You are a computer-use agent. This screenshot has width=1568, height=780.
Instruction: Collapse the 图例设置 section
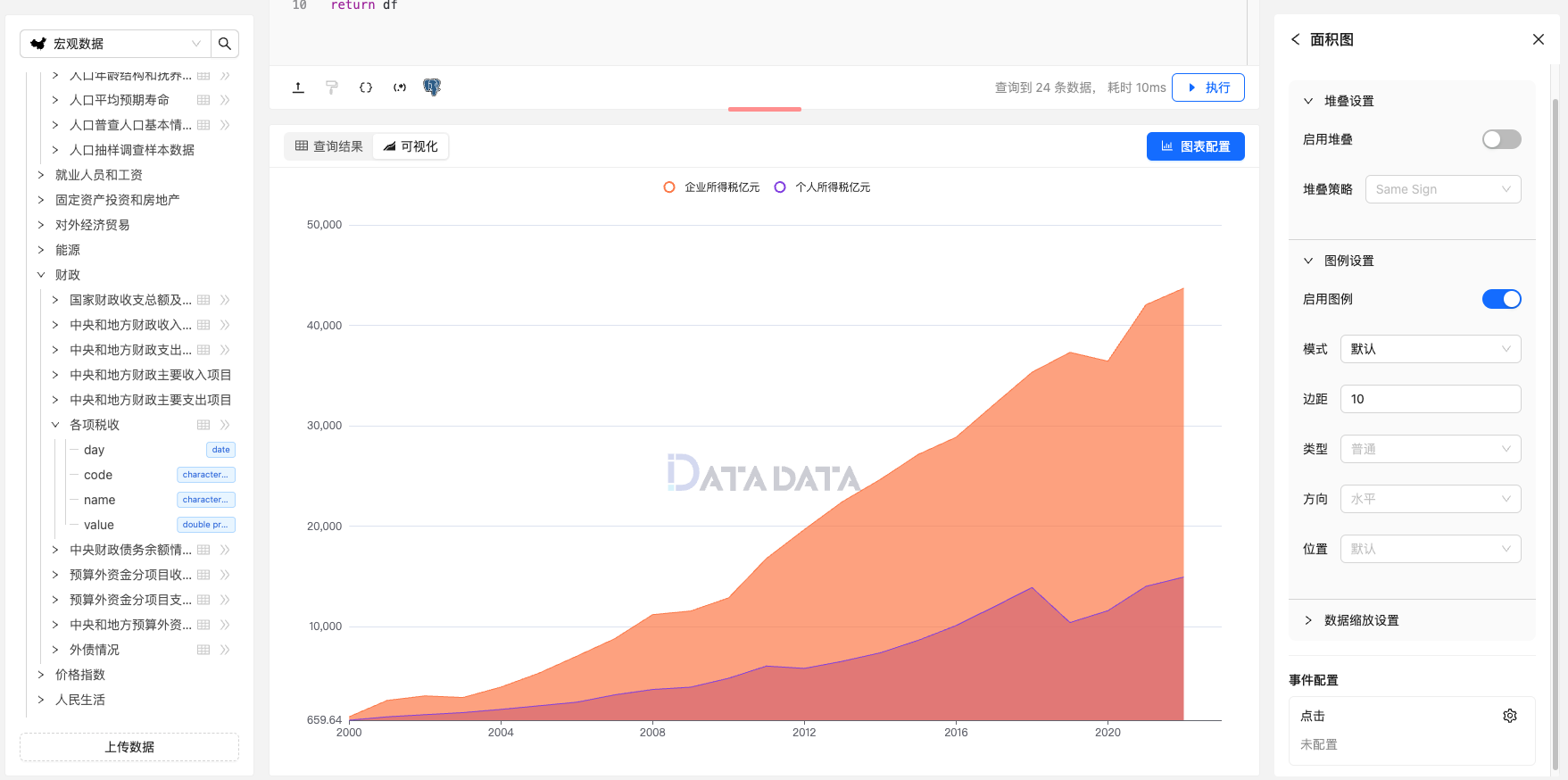[1308, 261]
